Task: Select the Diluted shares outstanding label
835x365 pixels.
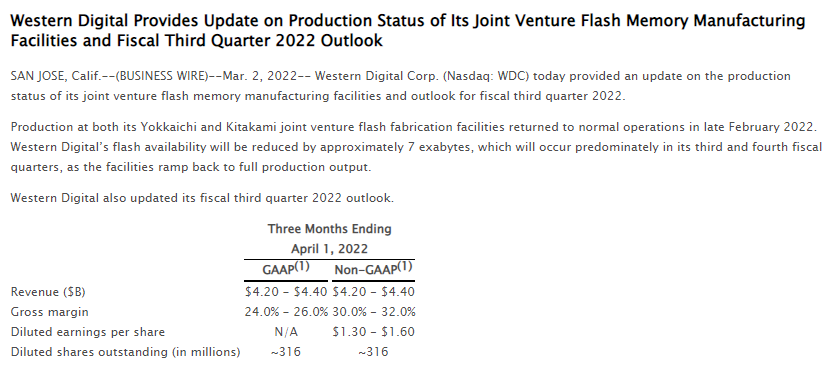Action: (x=126, y=352)
